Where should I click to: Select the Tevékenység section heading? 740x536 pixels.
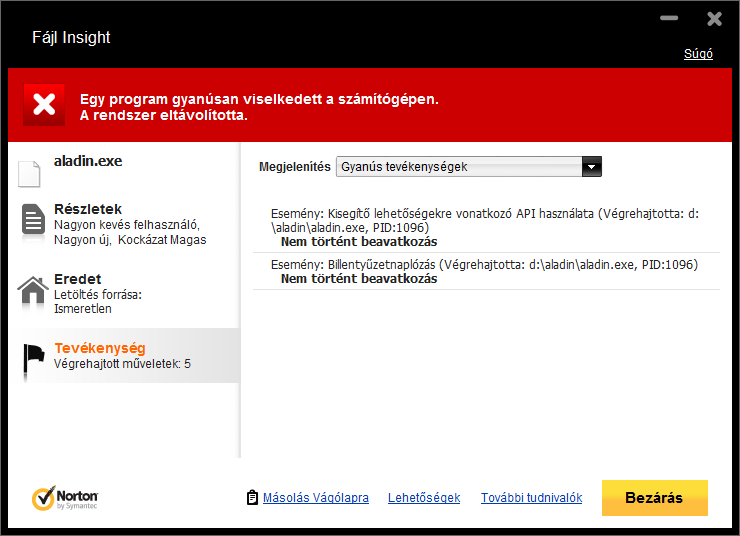[x=100, y=348]
